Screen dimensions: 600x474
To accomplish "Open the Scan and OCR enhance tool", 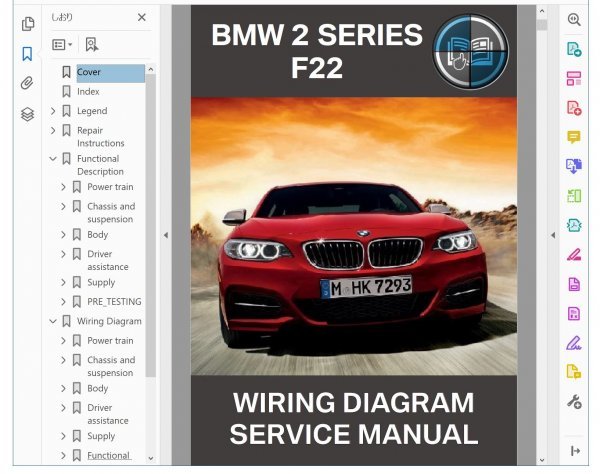I will 574,225.
